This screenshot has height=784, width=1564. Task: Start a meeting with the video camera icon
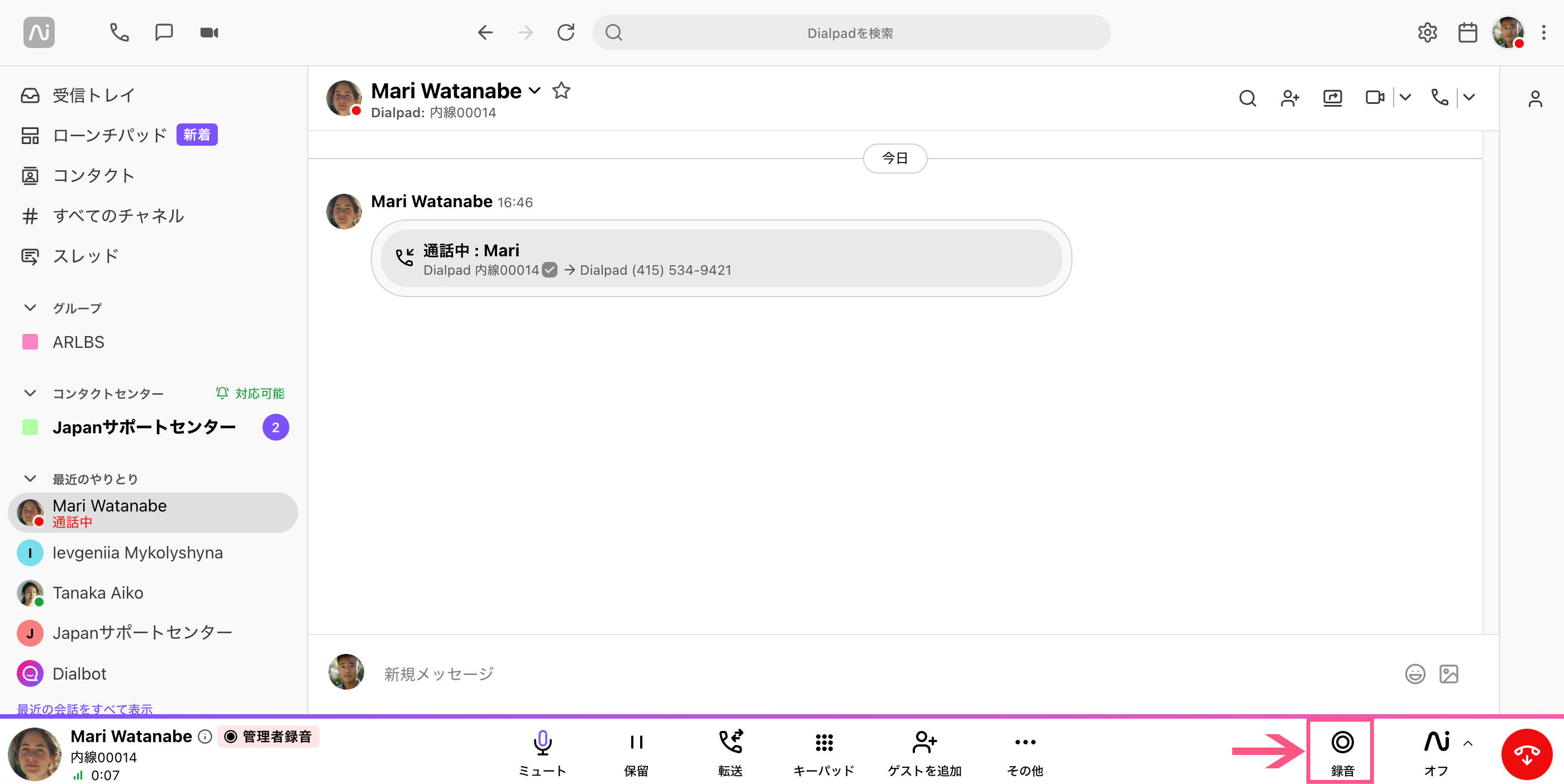click(209, 32)
